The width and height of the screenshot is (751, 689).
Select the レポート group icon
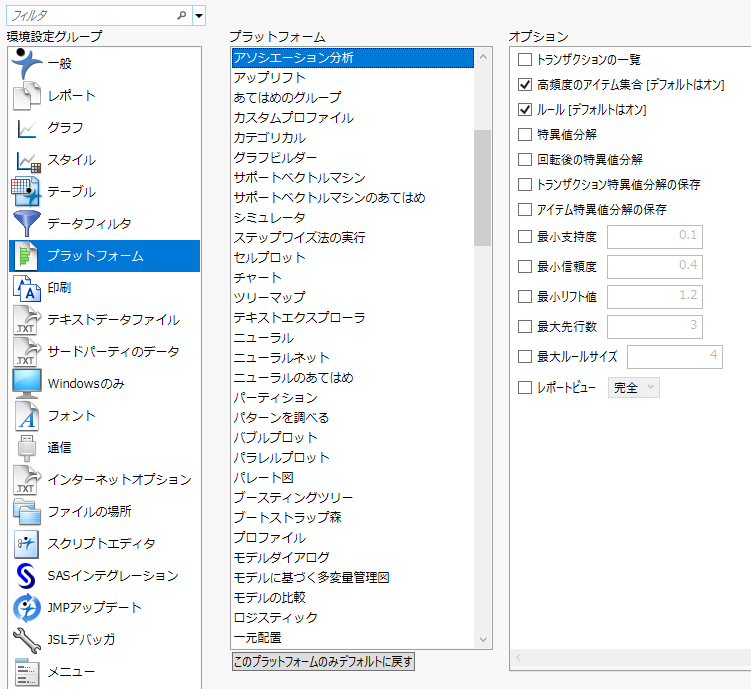point(26,96)
